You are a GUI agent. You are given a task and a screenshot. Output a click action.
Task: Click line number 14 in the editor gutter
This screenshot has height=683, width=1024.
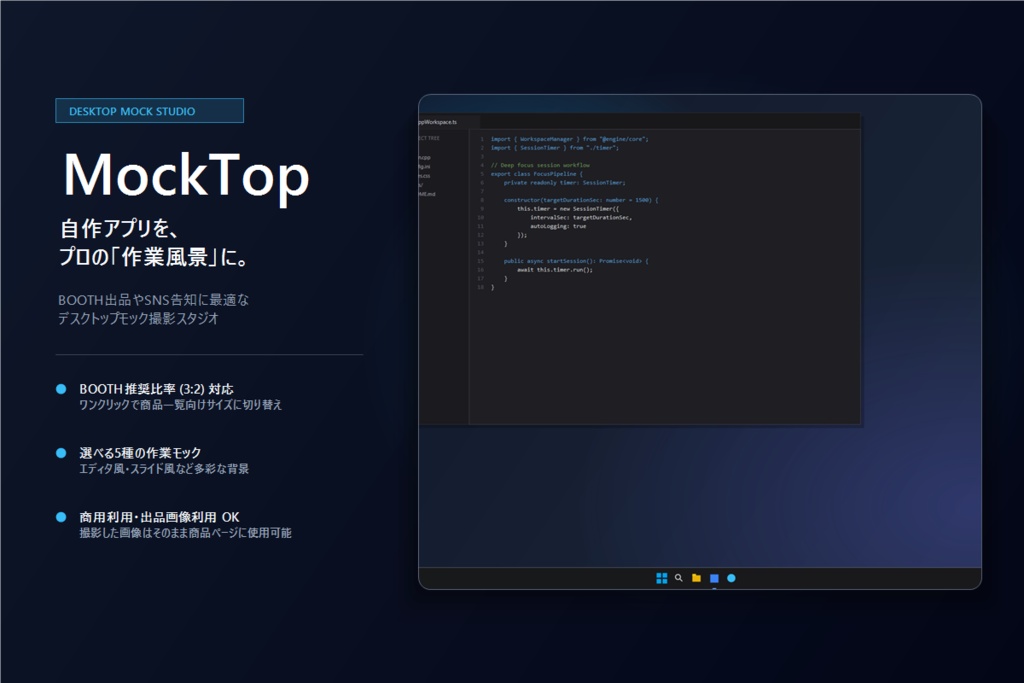pos(481,252)
